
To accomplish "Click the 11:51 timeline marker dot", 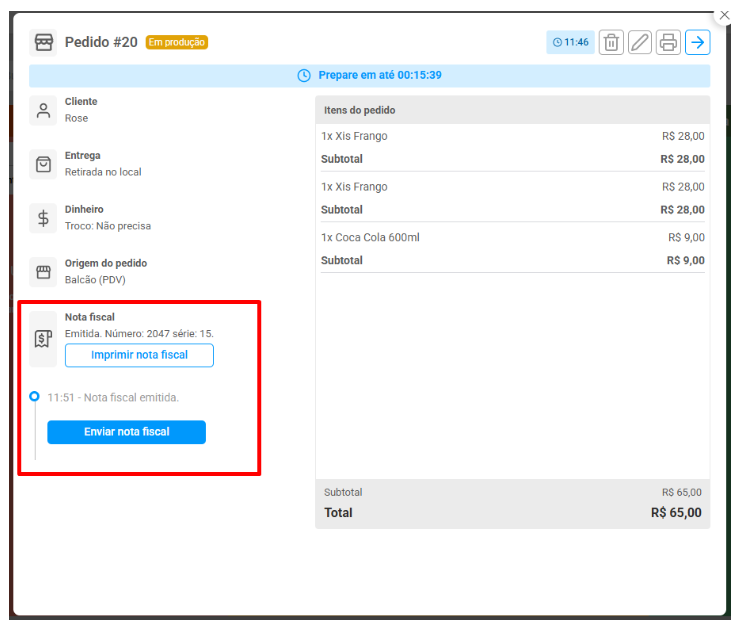I will (34, 397).
